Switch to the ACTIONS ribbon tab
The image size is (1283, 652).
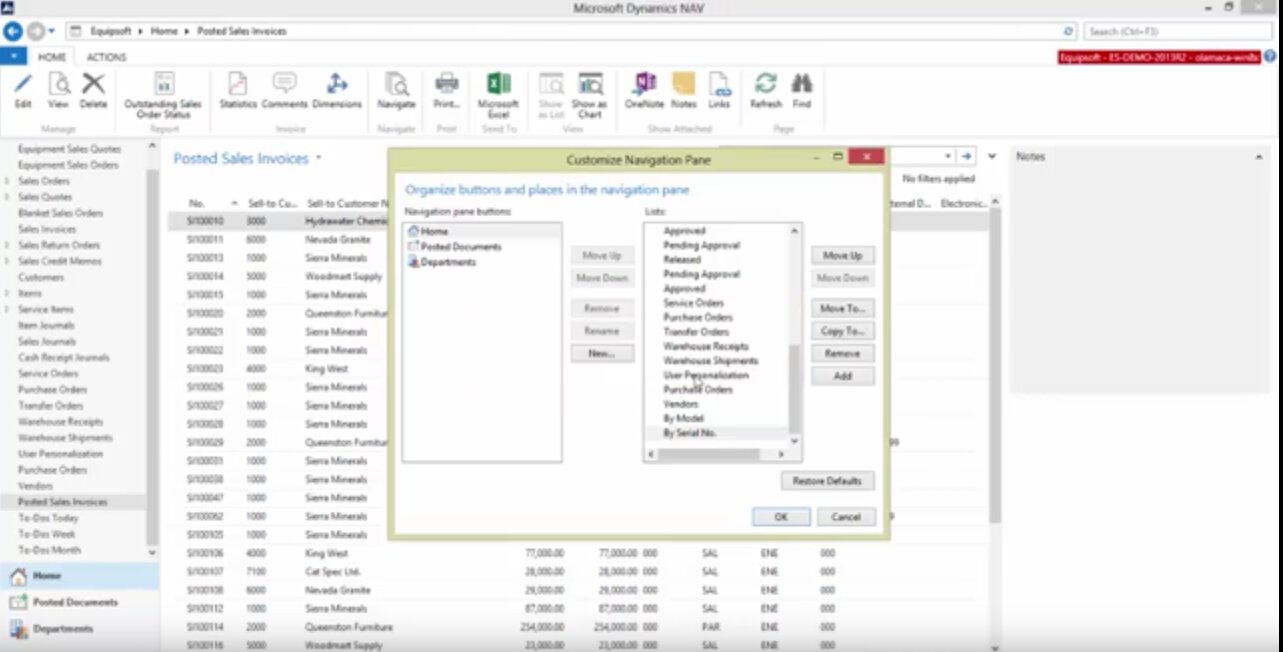point(106,57)
